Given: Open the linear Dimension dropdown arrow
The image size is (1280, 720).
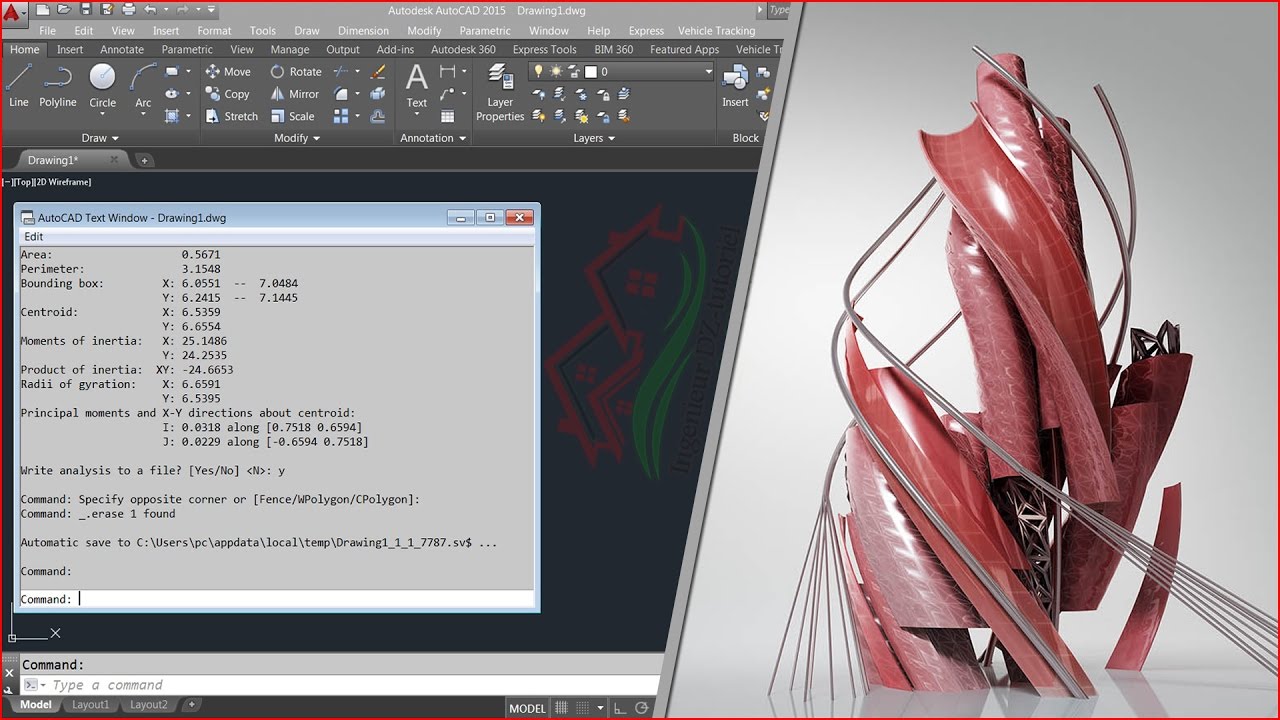Looking at the screenshot, I should click(x=464, y=72).
